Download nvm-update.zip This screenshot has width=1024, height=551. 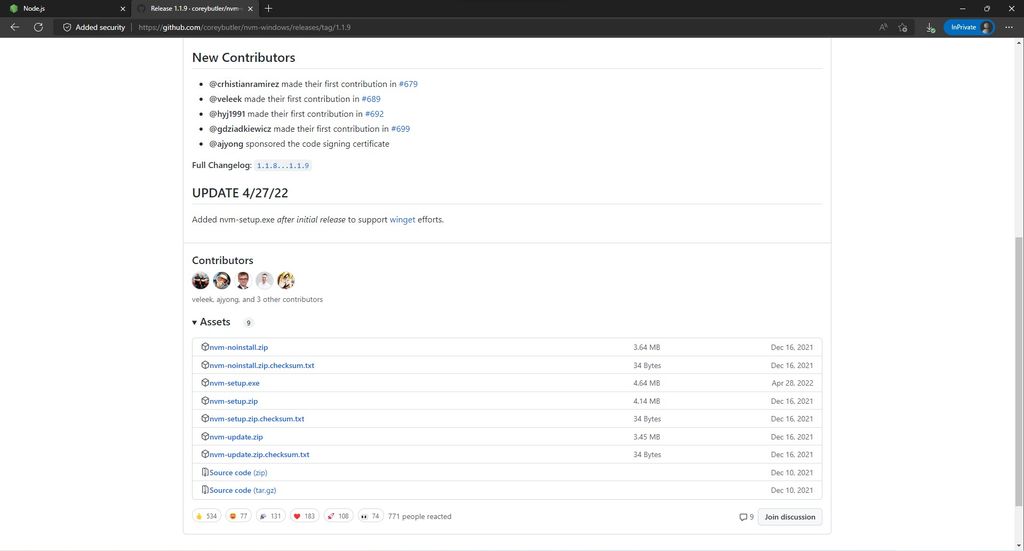tap(236, 437)
